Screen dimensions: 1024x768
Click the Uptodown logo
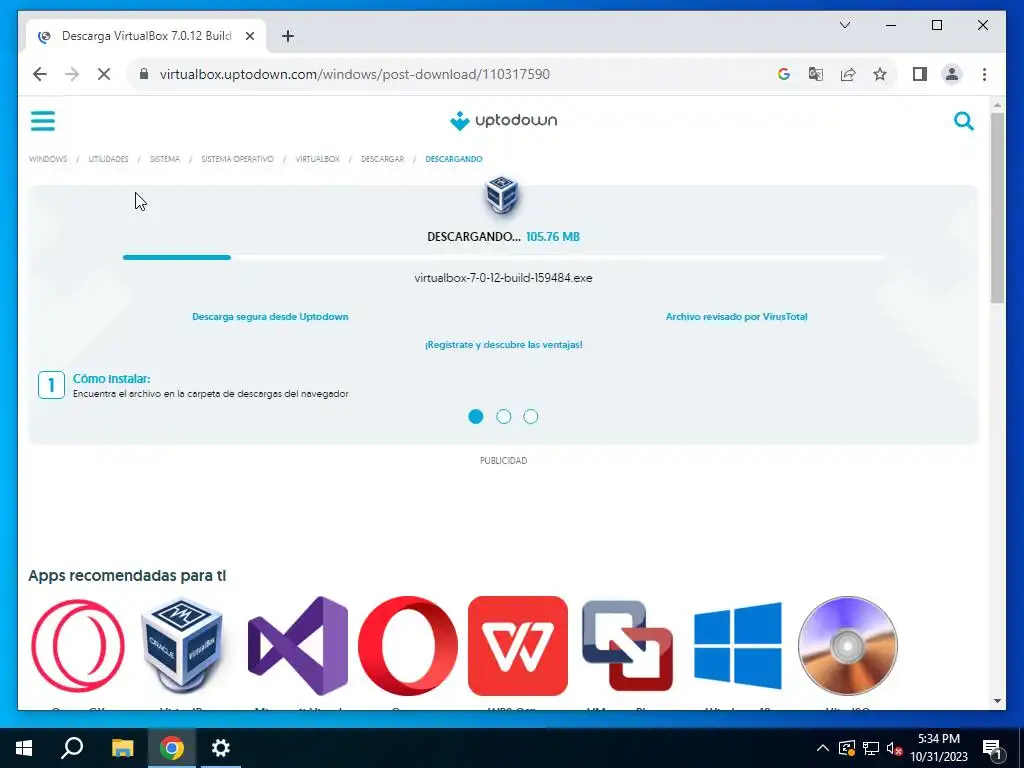[504, 121]
